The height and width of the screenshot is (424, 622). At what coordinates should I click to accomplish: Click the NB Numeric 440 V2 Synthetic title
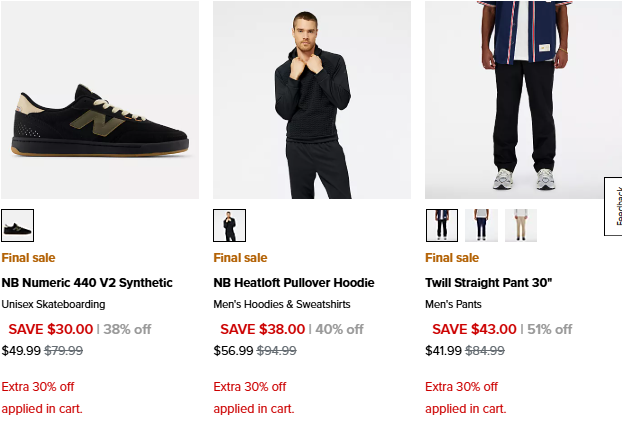point(87,283)
